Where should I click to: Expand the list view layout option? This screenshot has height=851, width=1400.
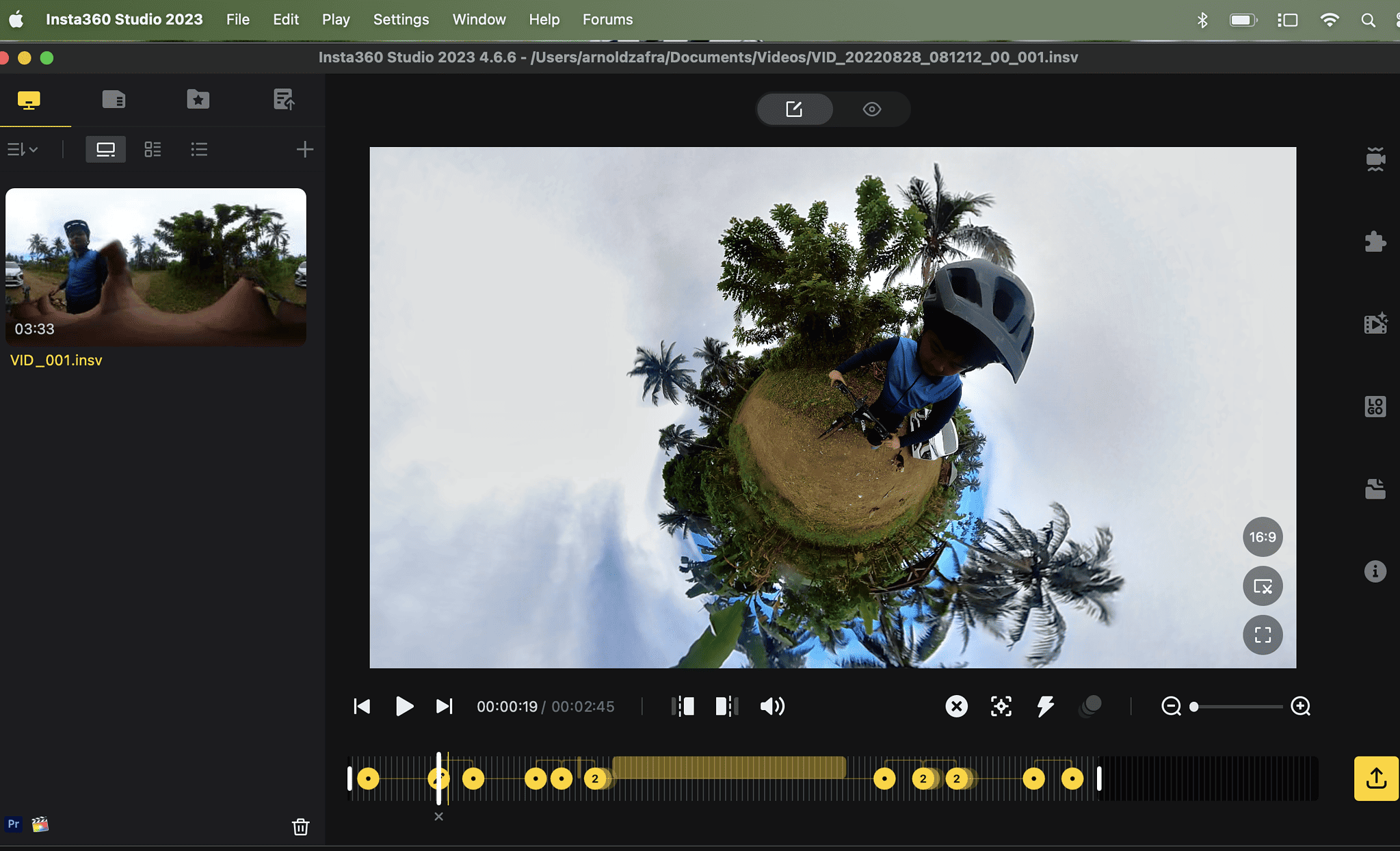point(198,149)
